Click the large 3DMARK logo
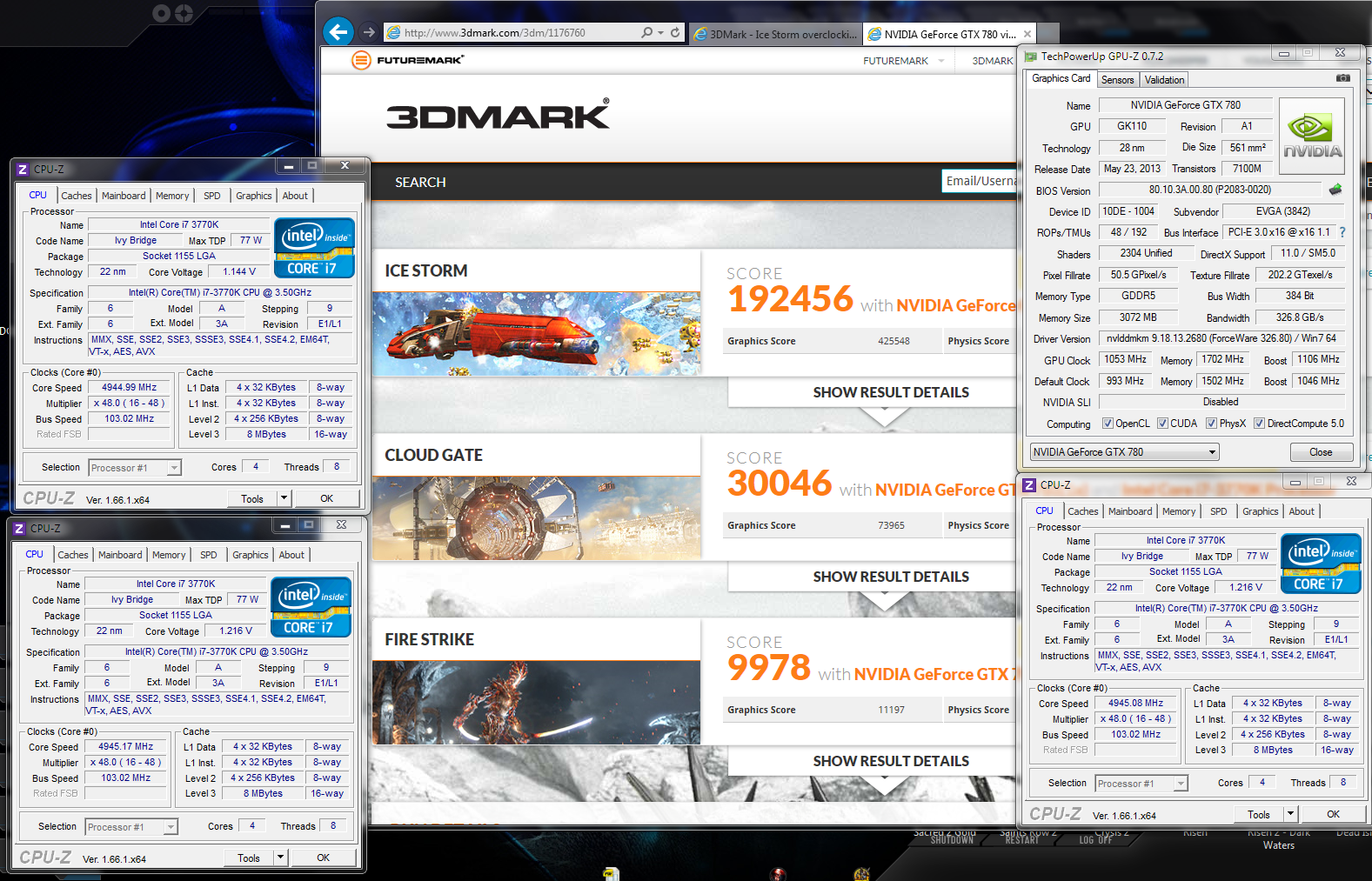The image size is (1372, 881). [498, 115]
